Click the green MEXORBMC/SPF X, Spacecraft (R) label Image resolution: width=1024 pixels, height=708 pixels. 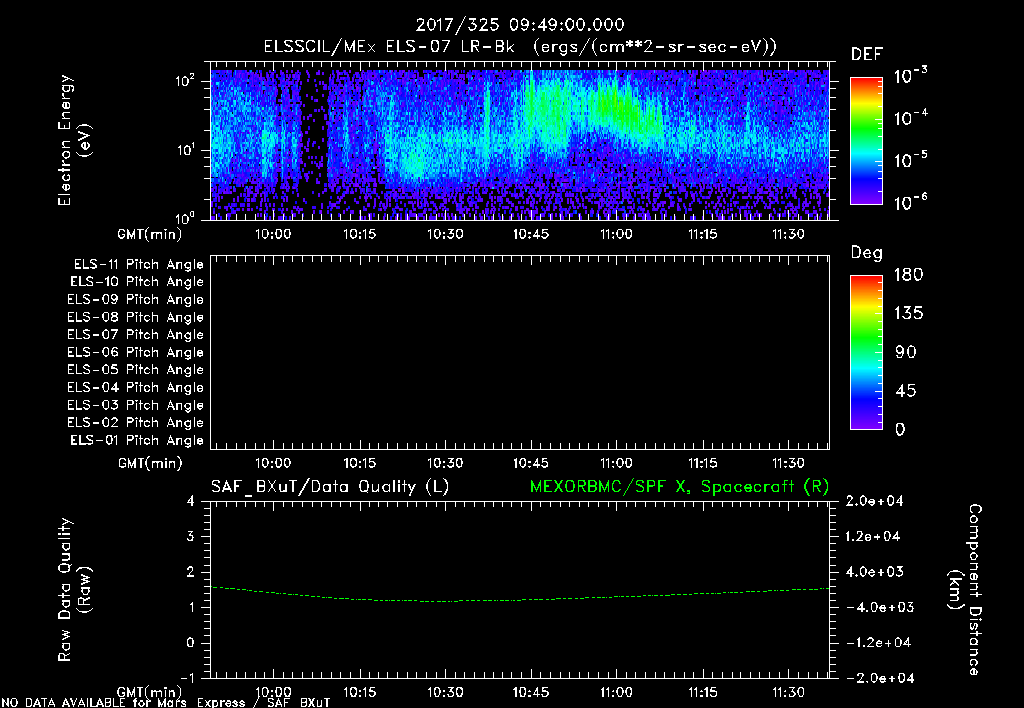(x=679, y=487)
